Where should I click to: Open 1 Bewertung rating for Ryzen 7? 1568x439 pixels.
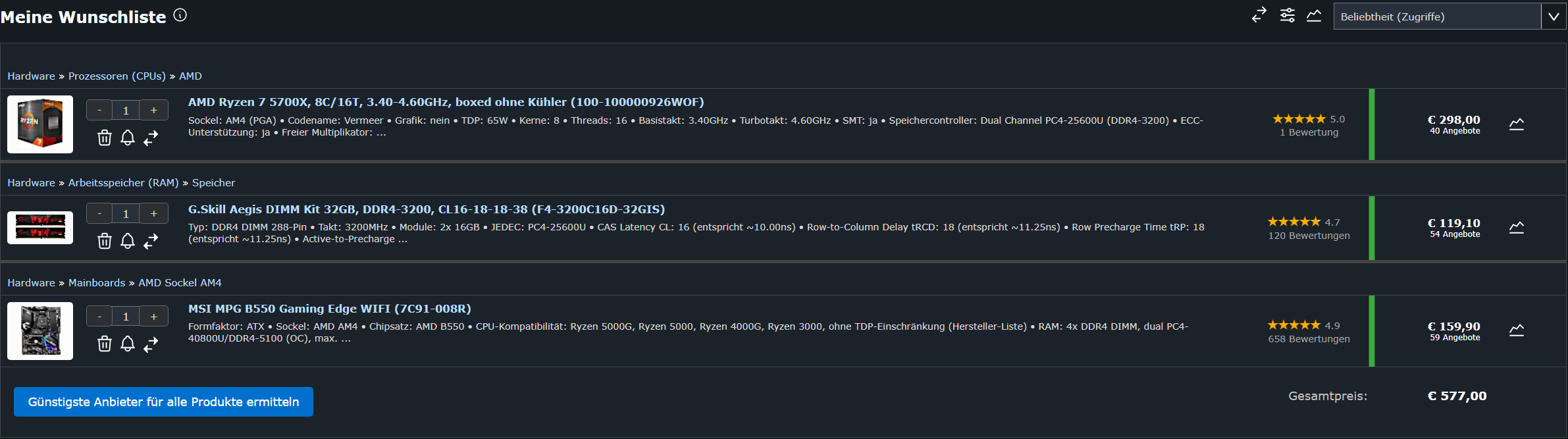click(x=1309, y=132)
